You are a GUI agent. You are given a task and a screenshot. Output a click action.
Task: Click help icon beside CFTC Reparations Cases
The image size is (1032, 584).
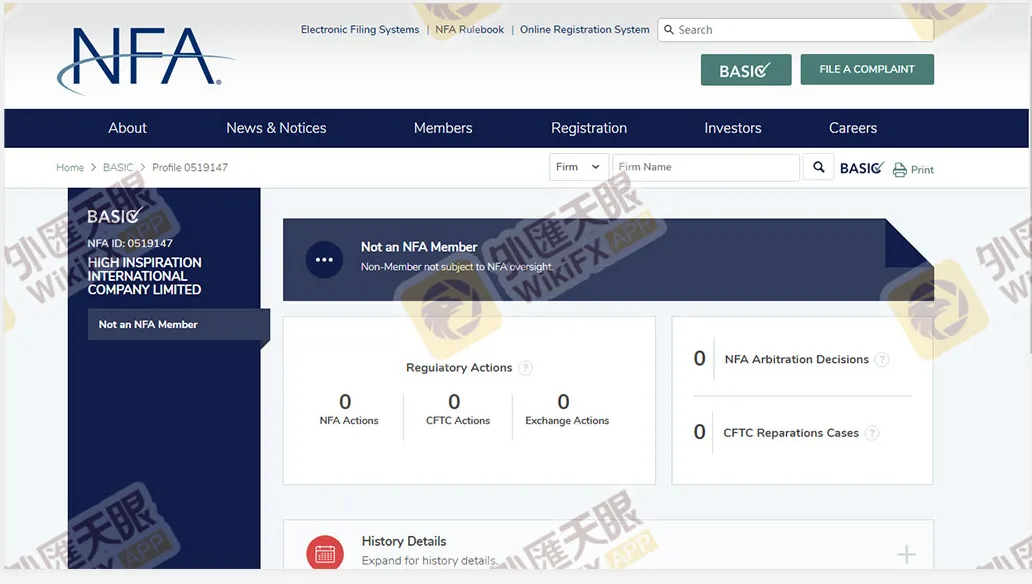[x=871, y=433]
